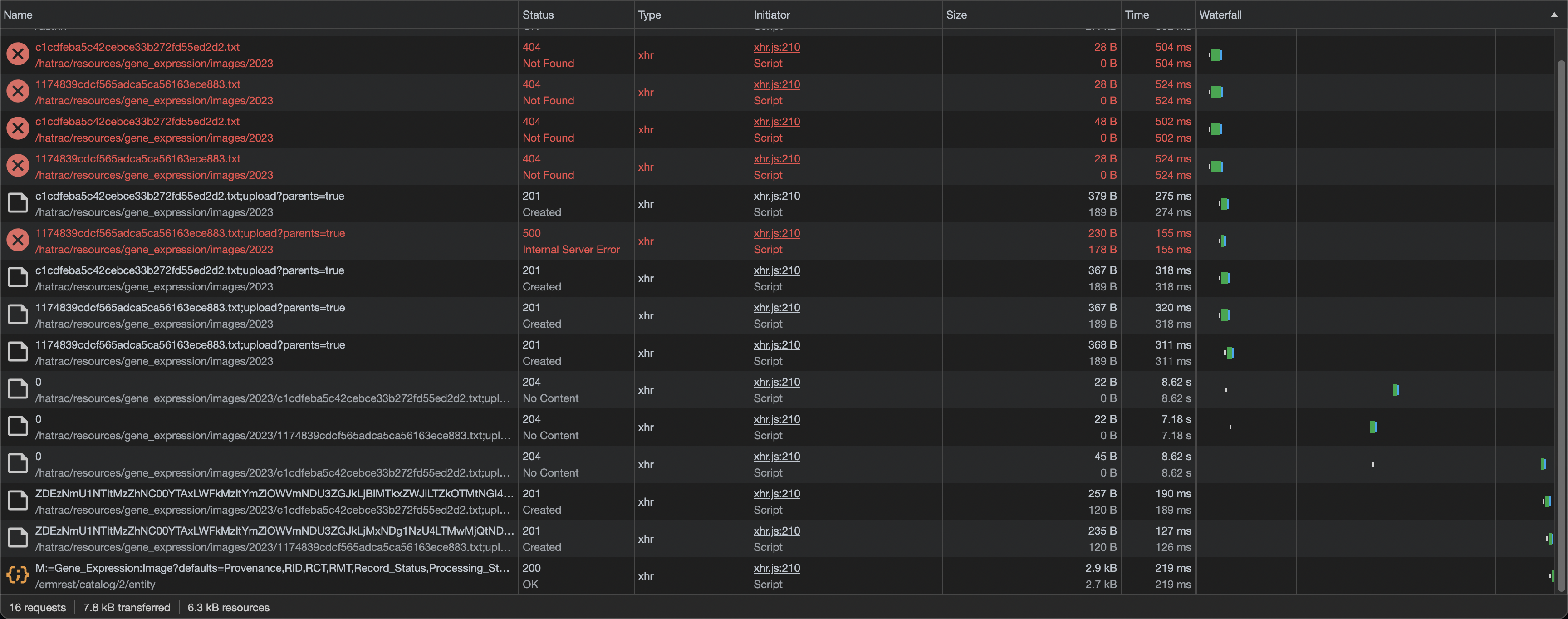Click the red error icon for c1cdfeba5c42cebce33b272fd55ed2d2.txt

[17, 54]
